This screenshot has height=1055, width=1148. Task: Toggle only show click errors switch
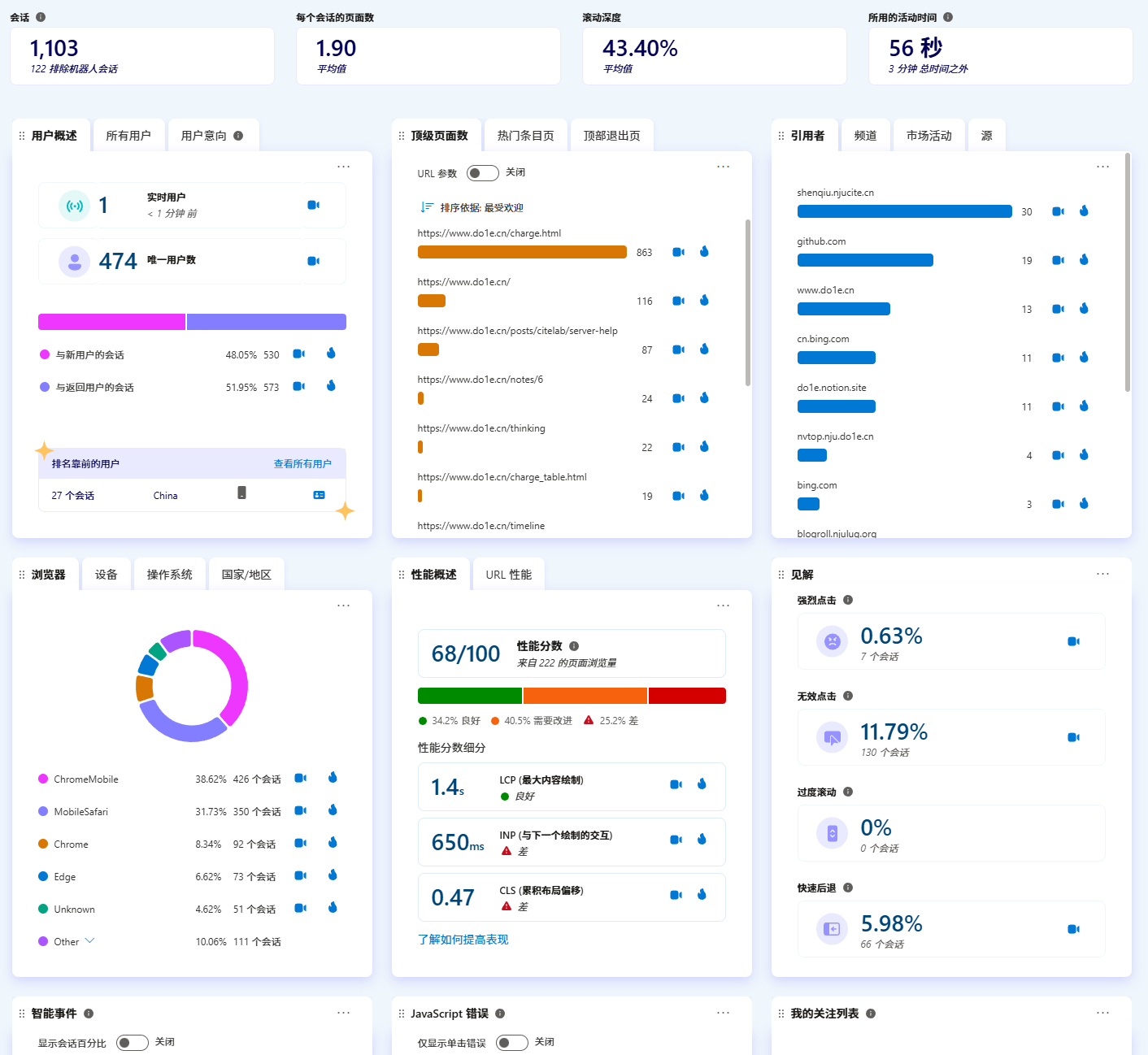(511, 1043)
